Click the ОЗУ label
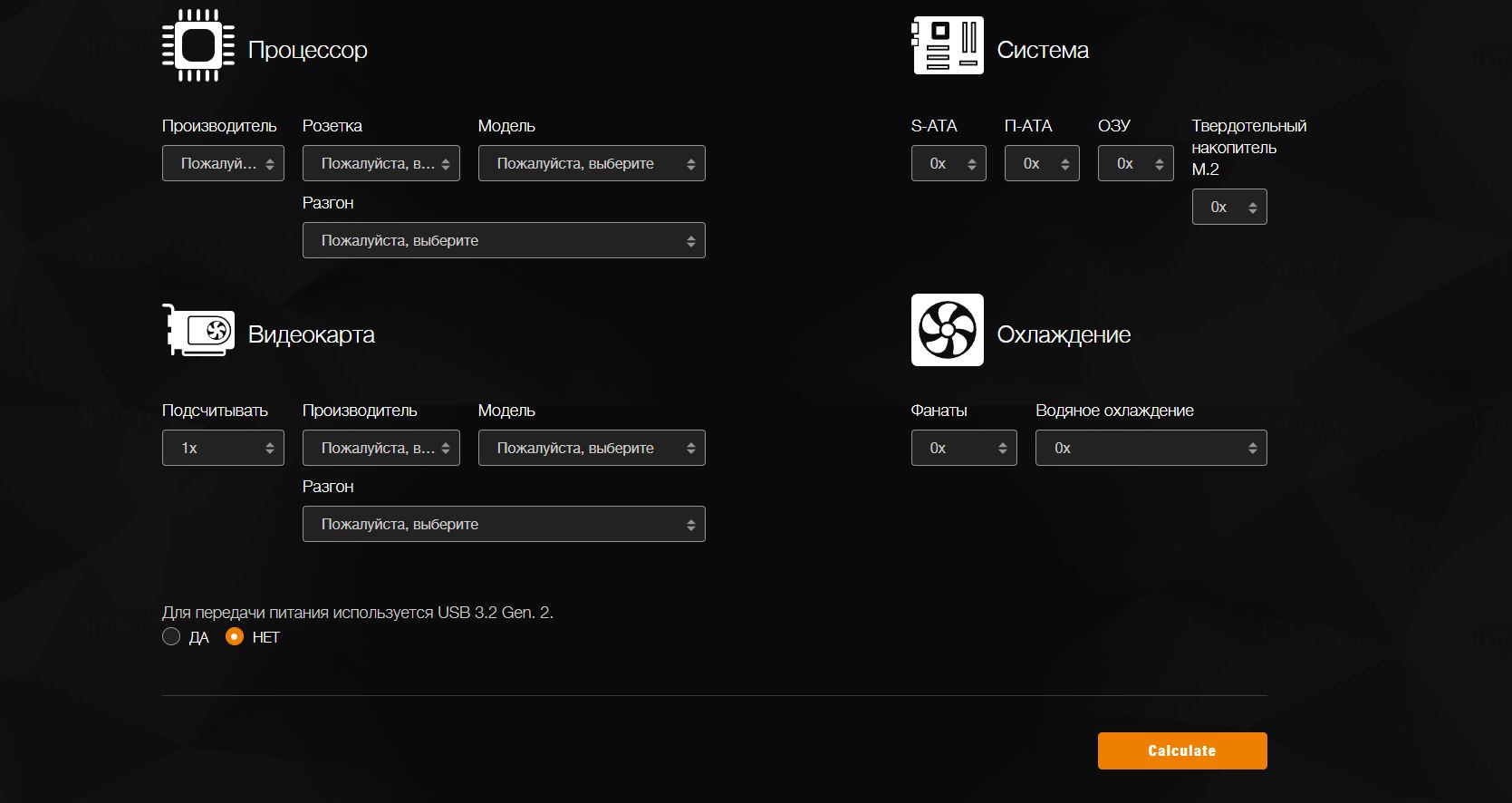Screen dimensions: 1512x803 tap(1114, 126)
